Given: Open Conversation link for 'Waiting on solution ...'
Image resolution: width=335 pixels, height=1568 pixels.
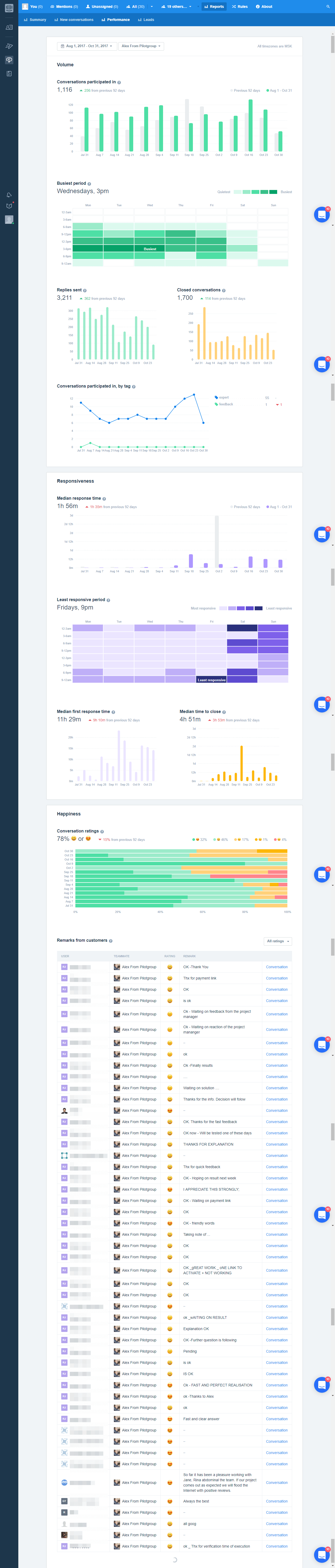Looking at the screenshot, I should tap(277, 1088).
